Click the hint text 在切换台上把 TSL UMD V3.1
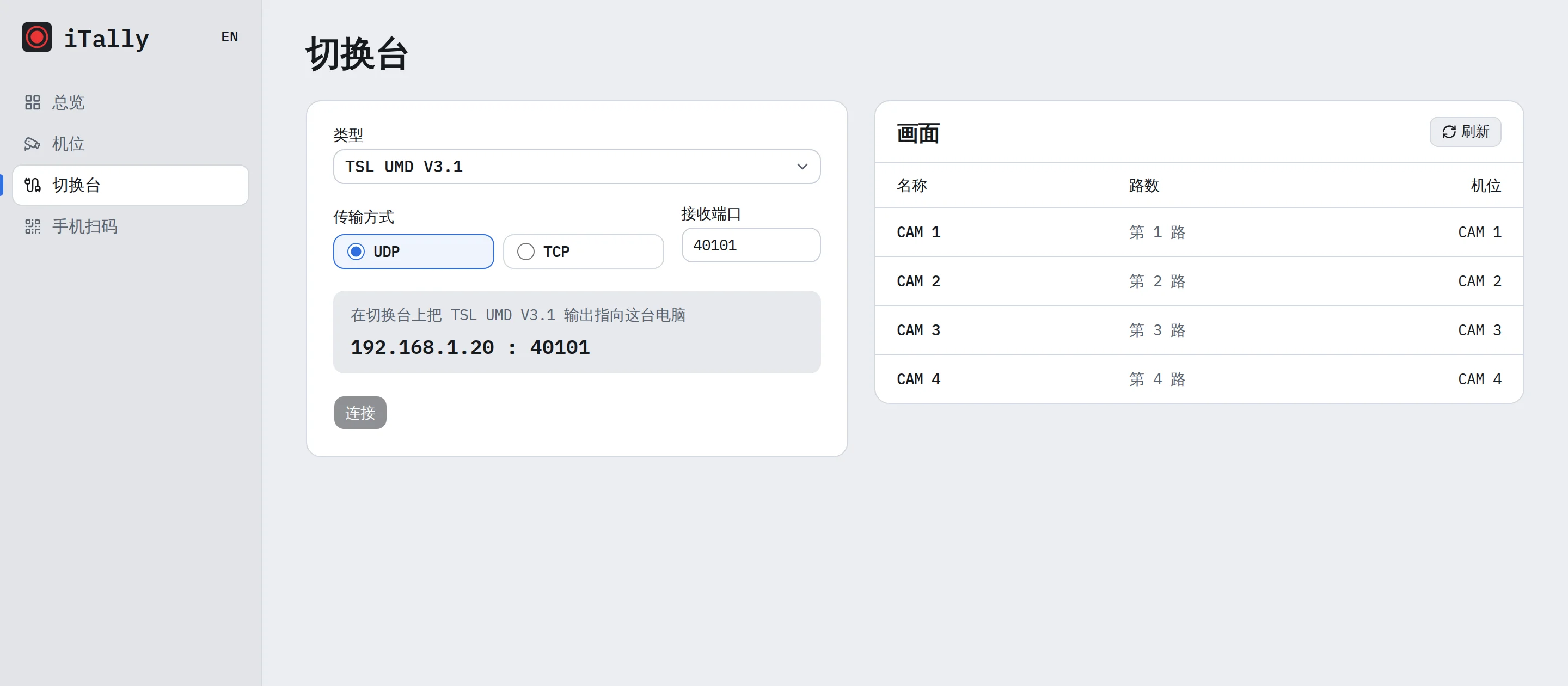The height and width of the screenshot is (686, 1568). [x=518, y=315]
